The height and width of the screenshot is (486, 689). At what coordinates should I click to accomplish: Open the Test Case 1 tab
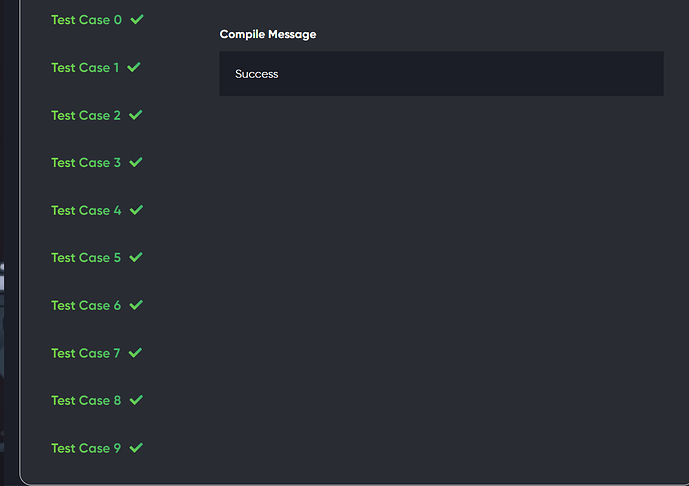coord(85,68)
